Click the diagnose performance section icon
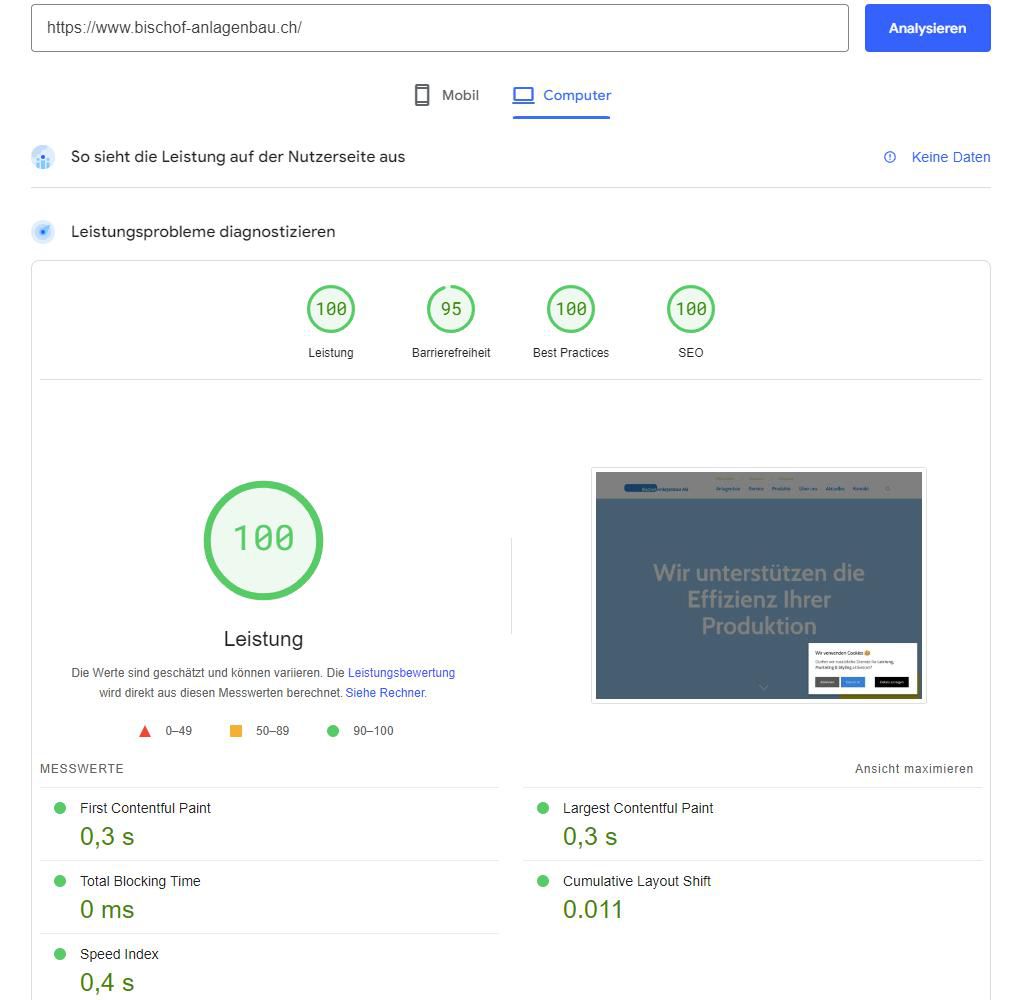Image resolution: width=1024 pixels, height=1000 pixels. point(43,232)
